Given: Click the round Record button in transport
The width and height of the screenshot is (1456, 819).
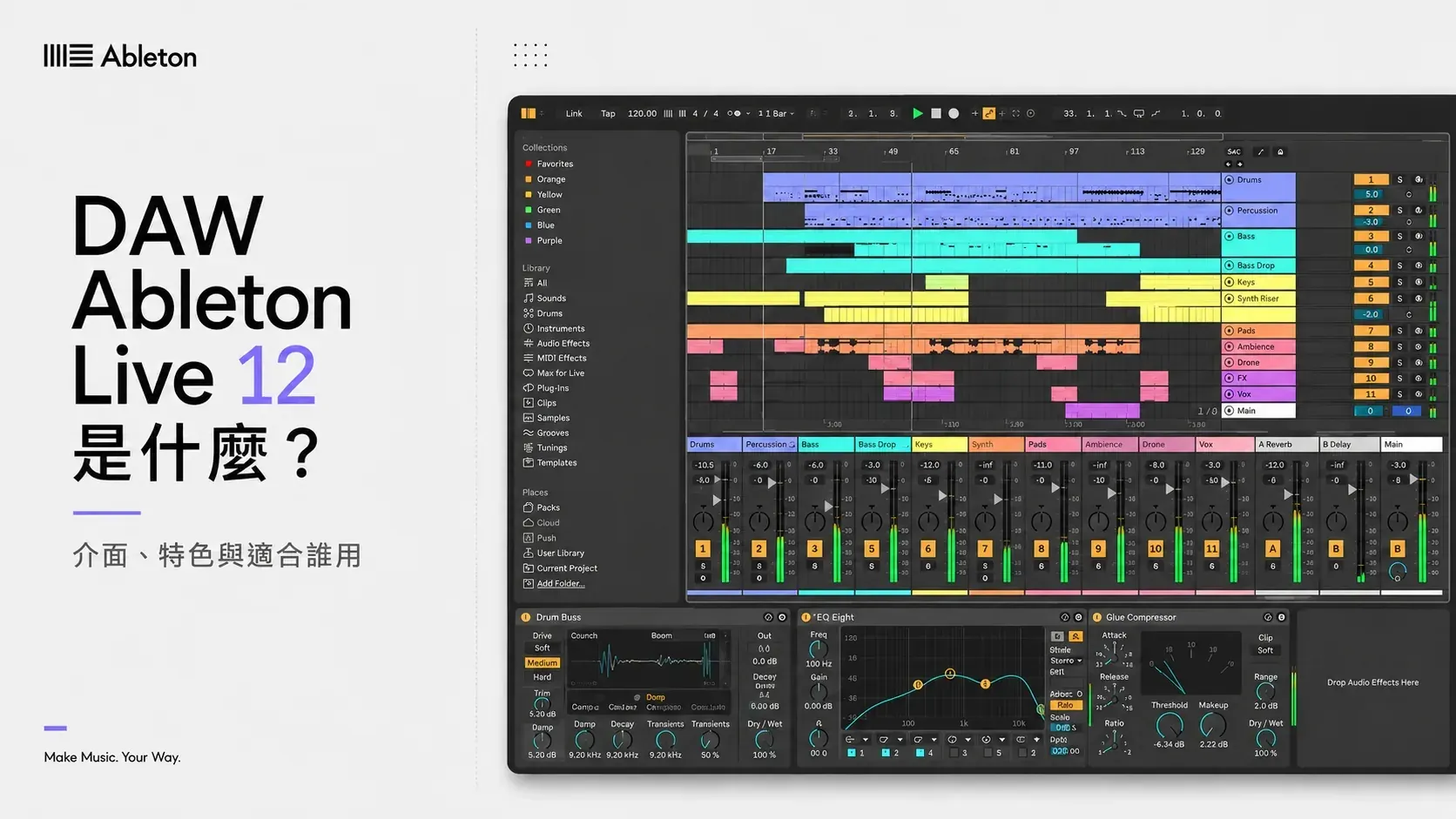Looking at the screenshot, I should click(954, 113).
